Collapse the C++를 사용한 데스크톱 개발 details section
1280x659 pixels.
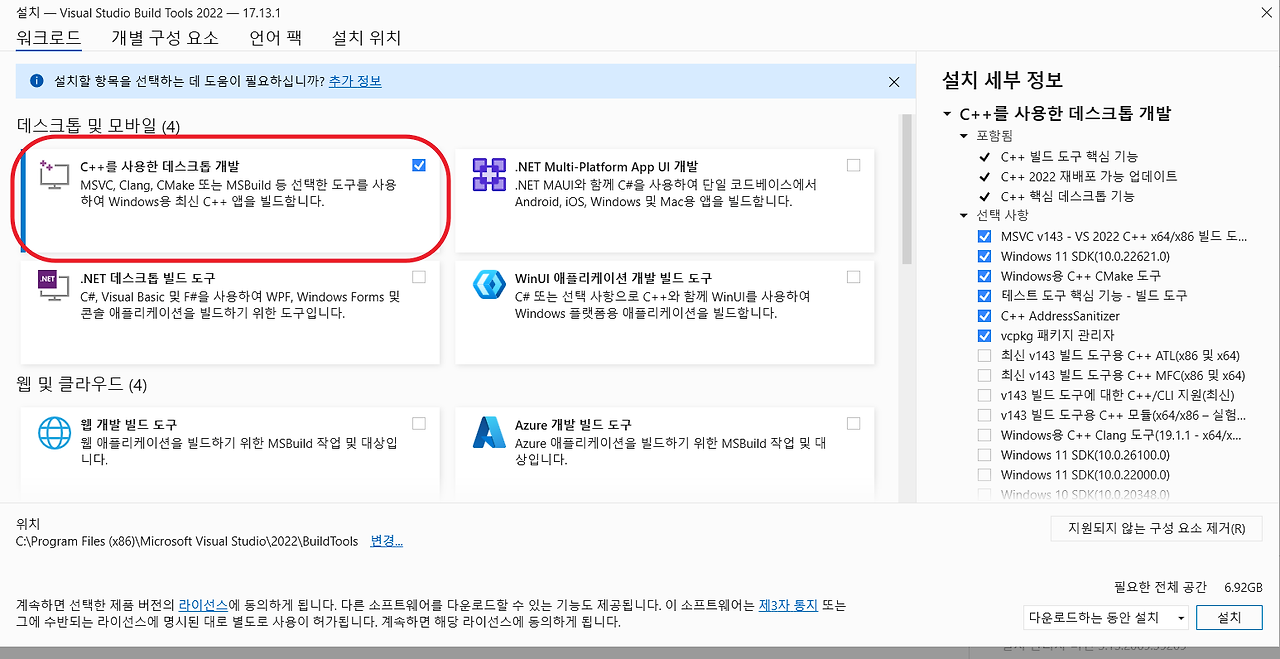[947, 114]
